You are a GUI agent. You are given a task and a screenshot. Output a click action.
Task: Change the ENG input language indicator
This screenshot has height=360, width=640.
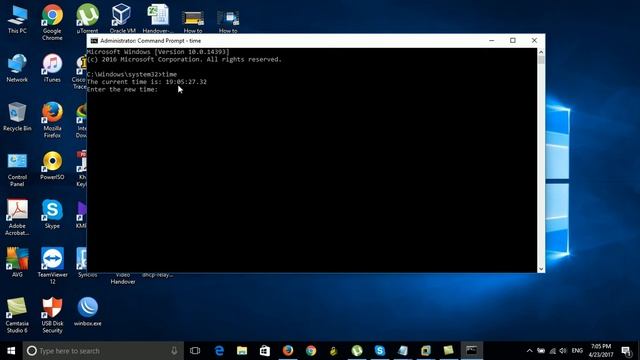pyautogui.click(x=577, y=351)
